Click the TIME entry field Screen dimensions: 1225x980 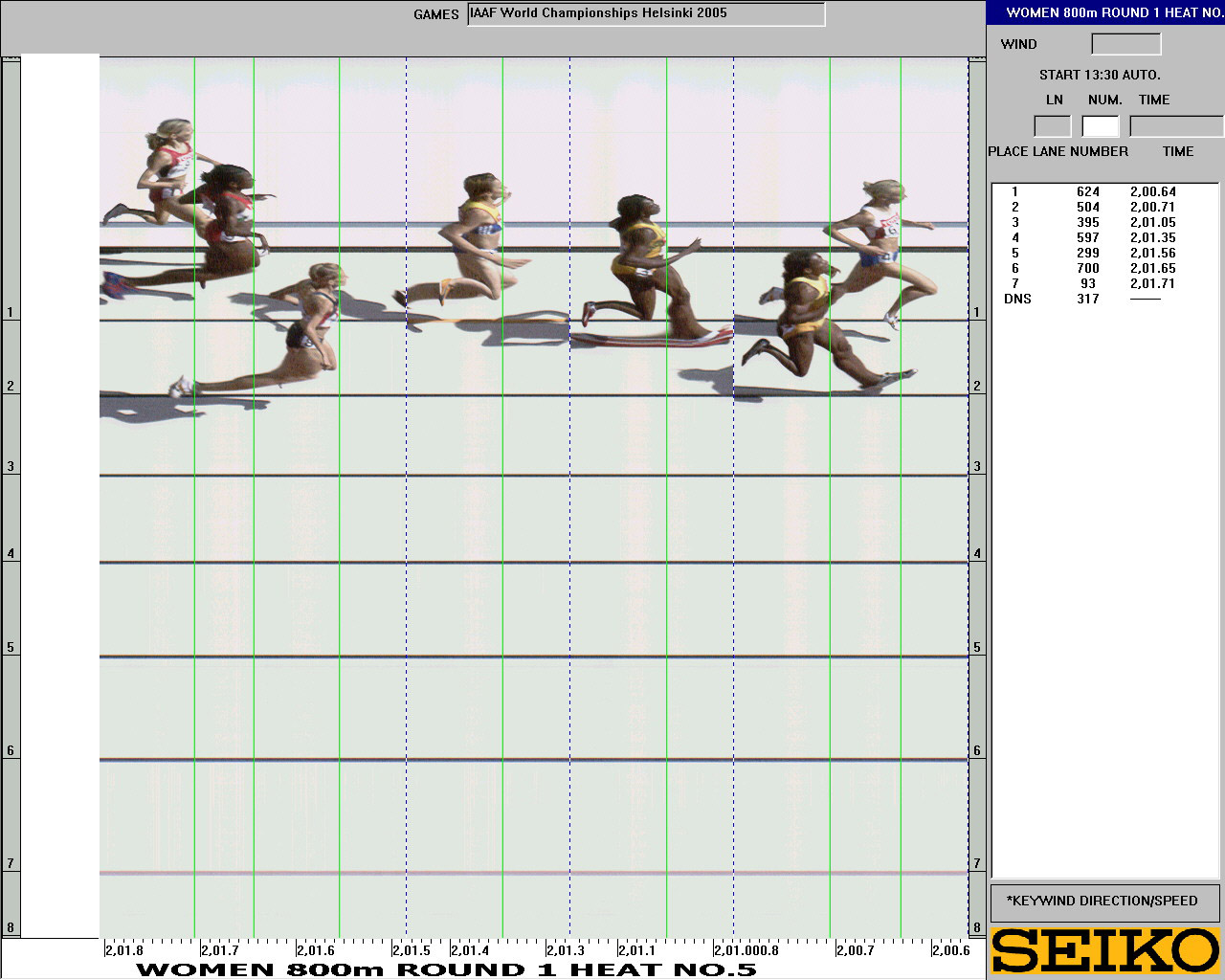tap(1176, 126)
